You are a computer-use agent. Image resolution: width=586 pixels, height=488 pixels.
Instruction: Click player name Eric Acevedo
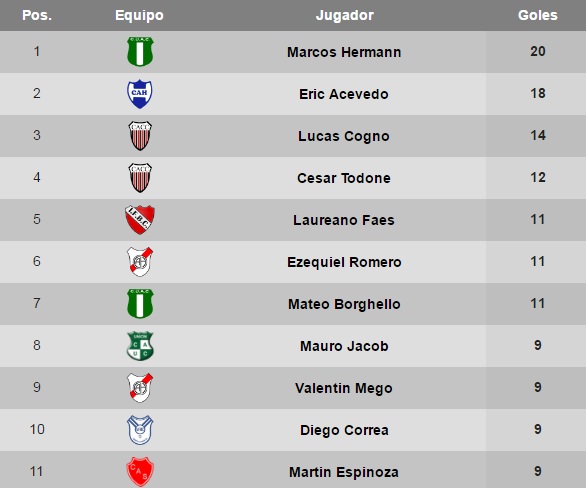pos(344,94)
